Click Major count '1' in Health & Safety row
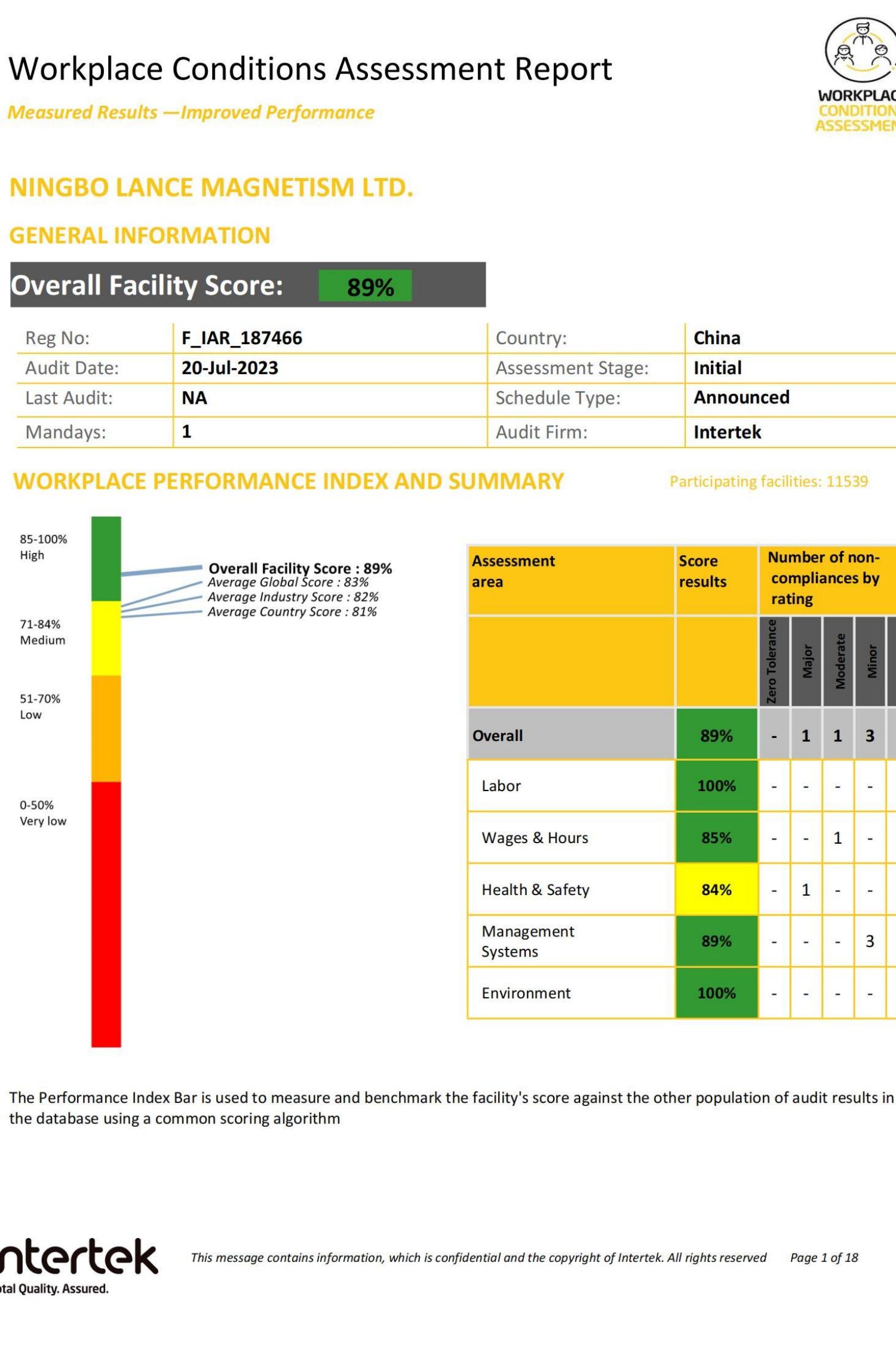The height and width of the screenshot is (1345, 896). click(x=806, y=890)
